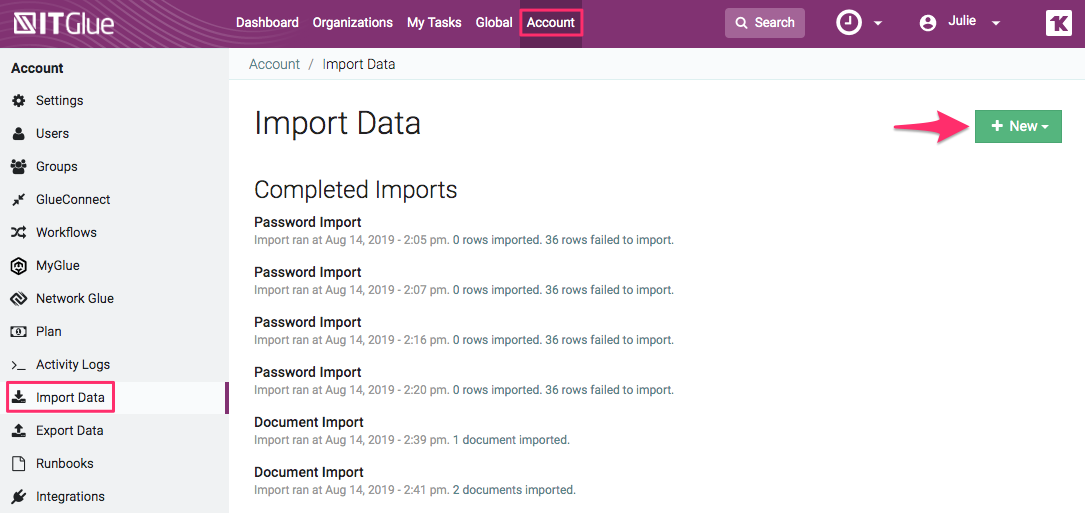The width and height of the screenshot is (1085, 513).
Task: Click the Users person icon in sidebar
Action: click(19, 134)
